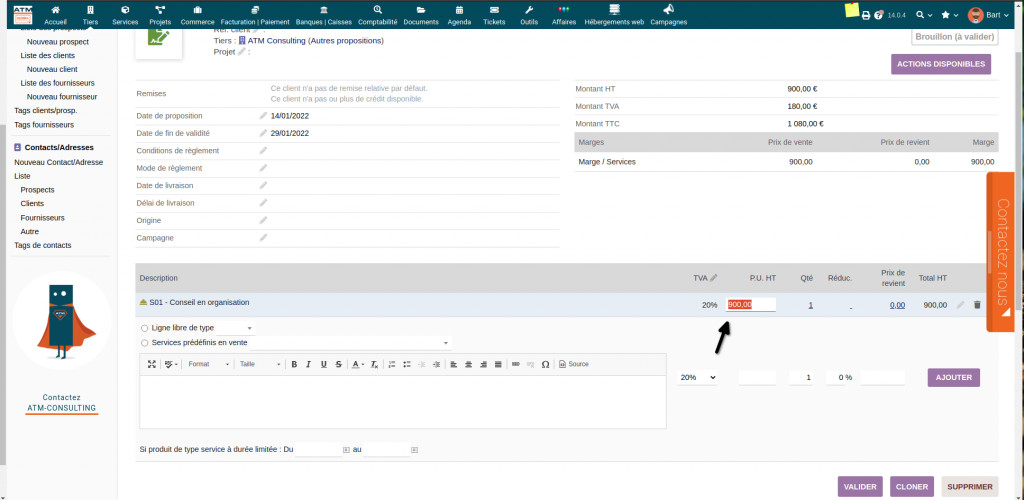
Task: Open Services prédéfinis en vente dropdown
Action: click(352, 343)
